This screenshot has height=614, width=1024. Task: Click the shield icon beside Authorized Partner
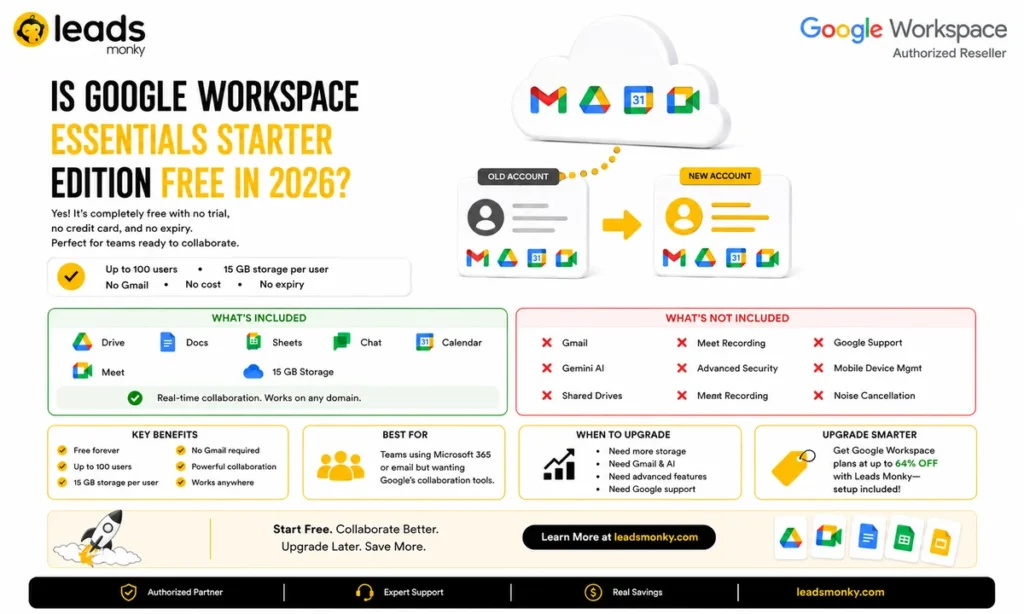pyautogui.click(x=129, y=592)
